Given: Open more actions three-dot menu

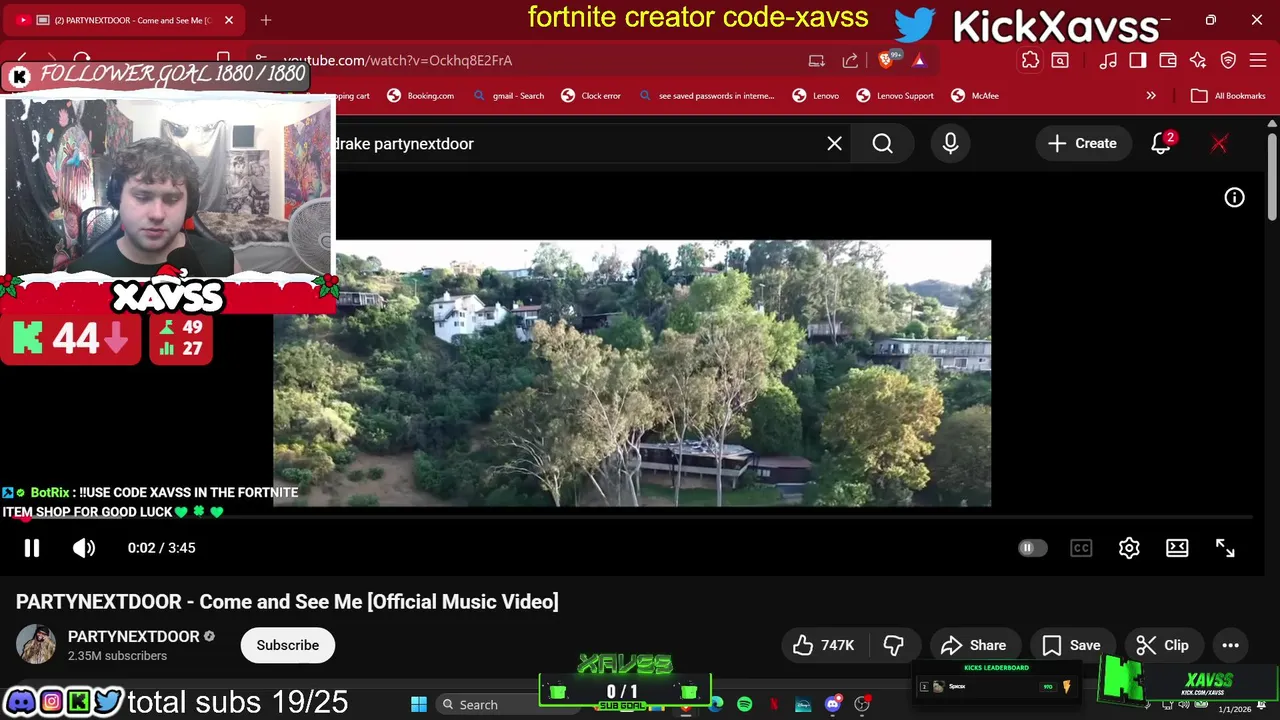Looking at the screenshot, I should 1230,645.
